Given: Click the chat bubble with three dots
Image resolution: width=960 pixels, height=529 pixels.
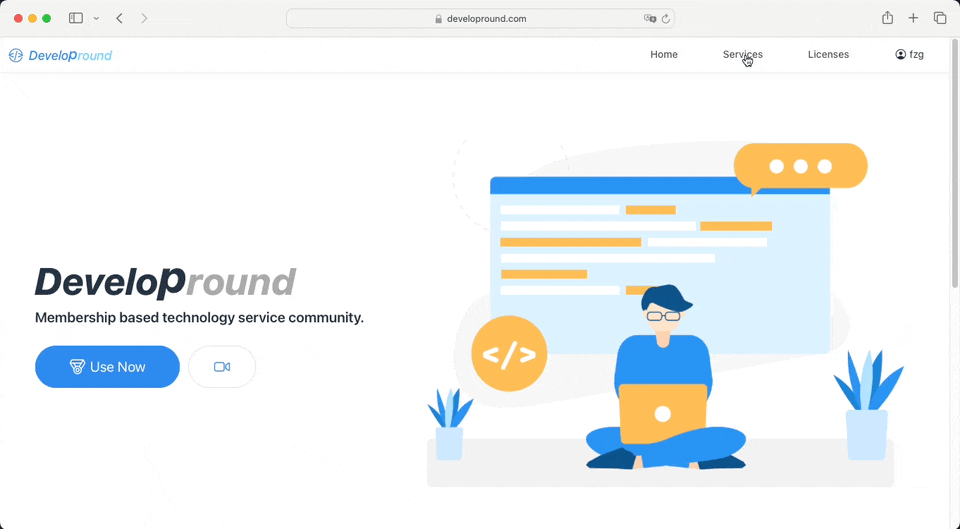Looking at the screenshot, I should point(800,167).
